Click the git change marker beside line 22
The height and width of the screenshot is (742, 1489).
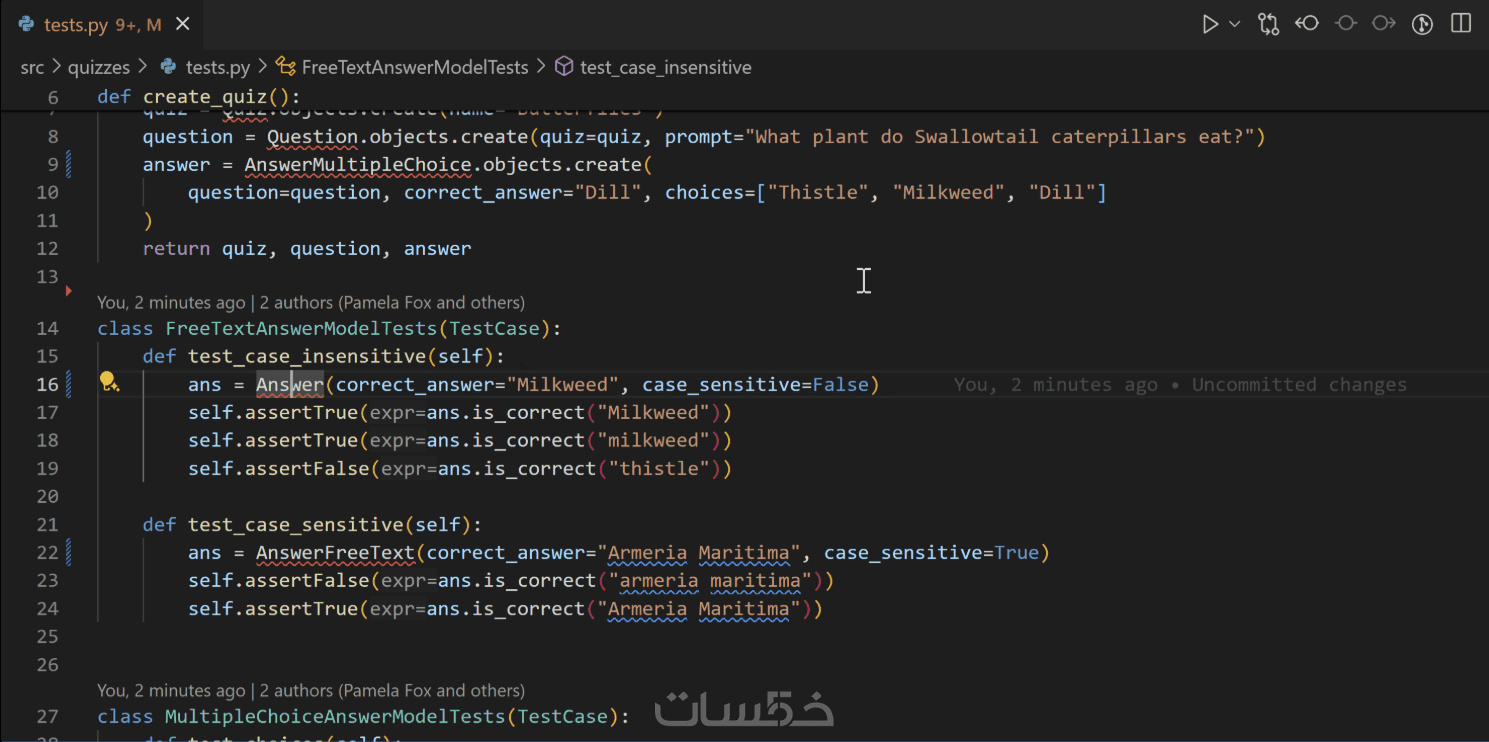[x=68, y=552]
